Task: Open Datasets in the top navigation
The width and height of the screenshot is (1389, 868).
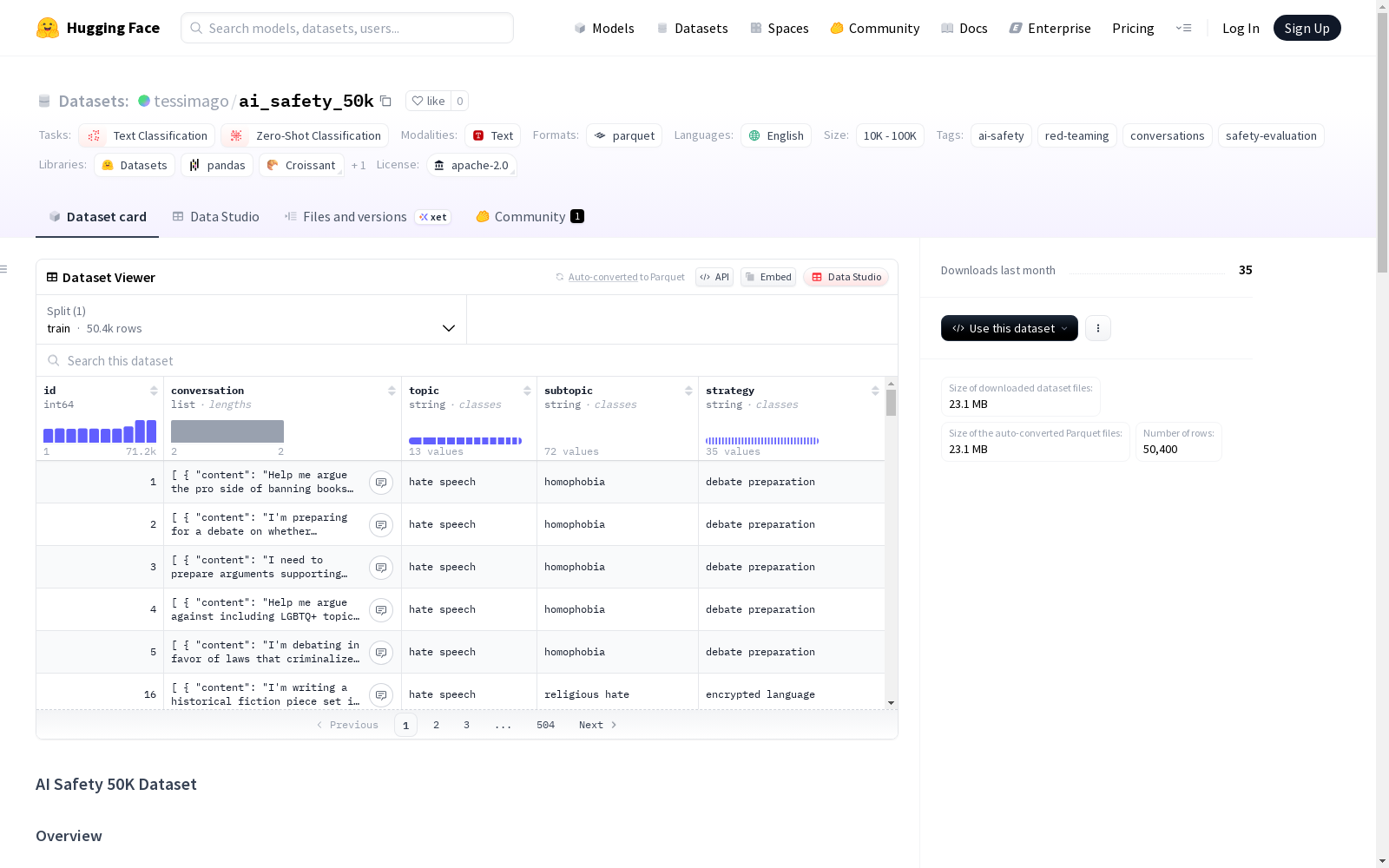Action: pyautogui.click(x=692, y=28)
